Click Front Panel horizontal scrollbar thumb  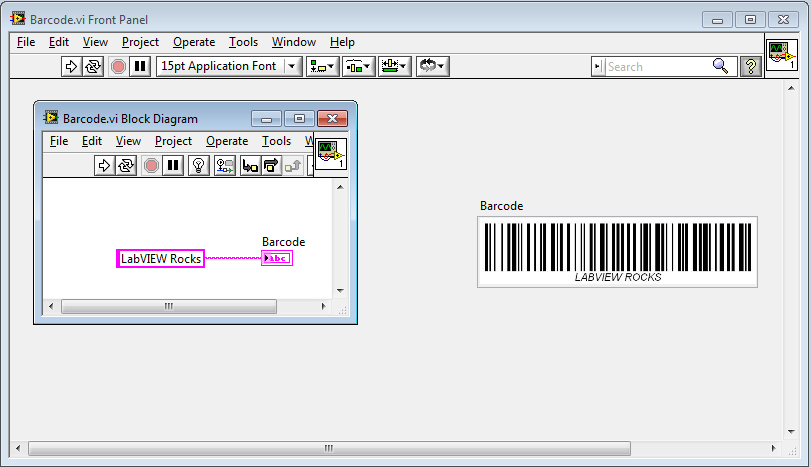(x=329, y=448)
